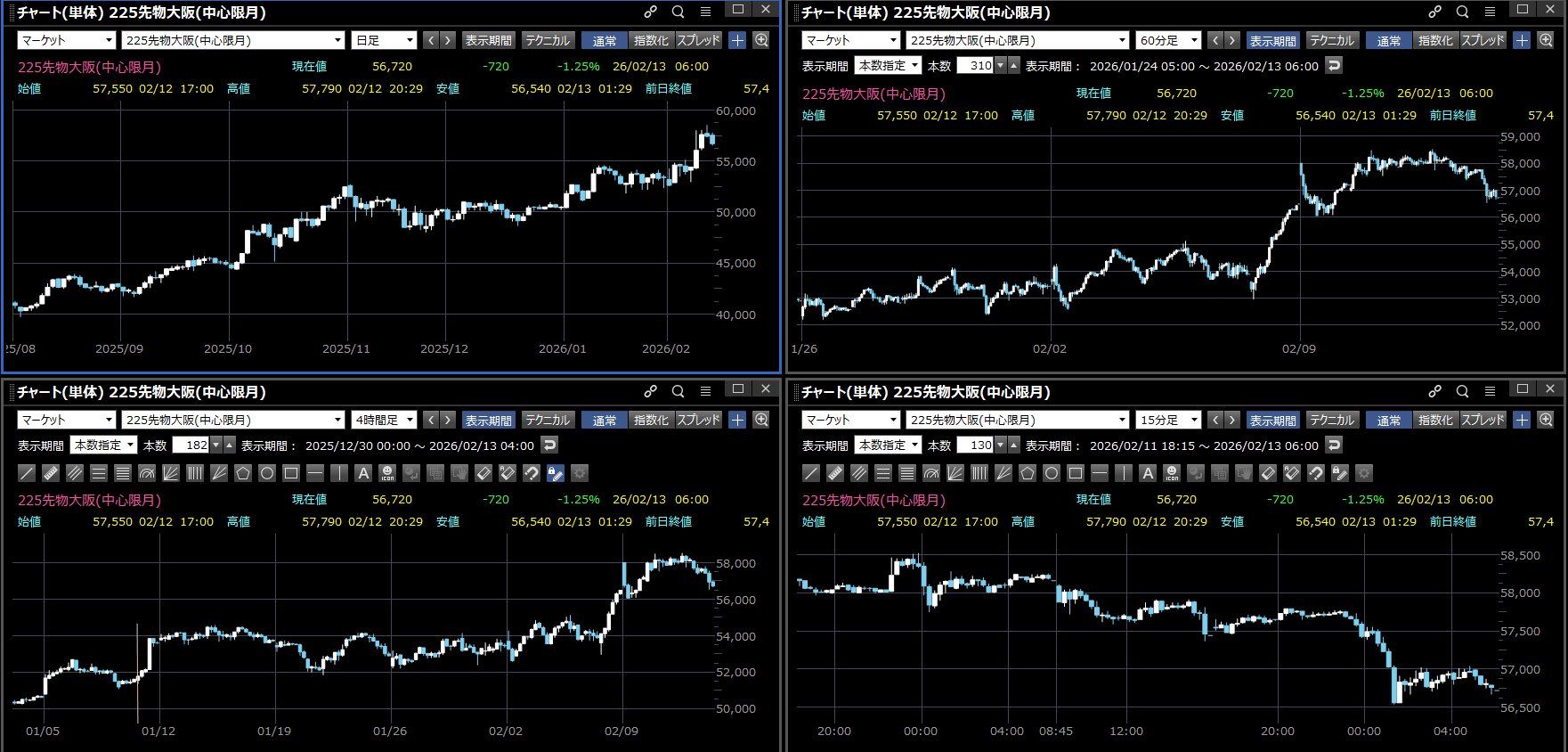
Task: Select trend line tool in 4-hour chart
Action: (27, 473)
